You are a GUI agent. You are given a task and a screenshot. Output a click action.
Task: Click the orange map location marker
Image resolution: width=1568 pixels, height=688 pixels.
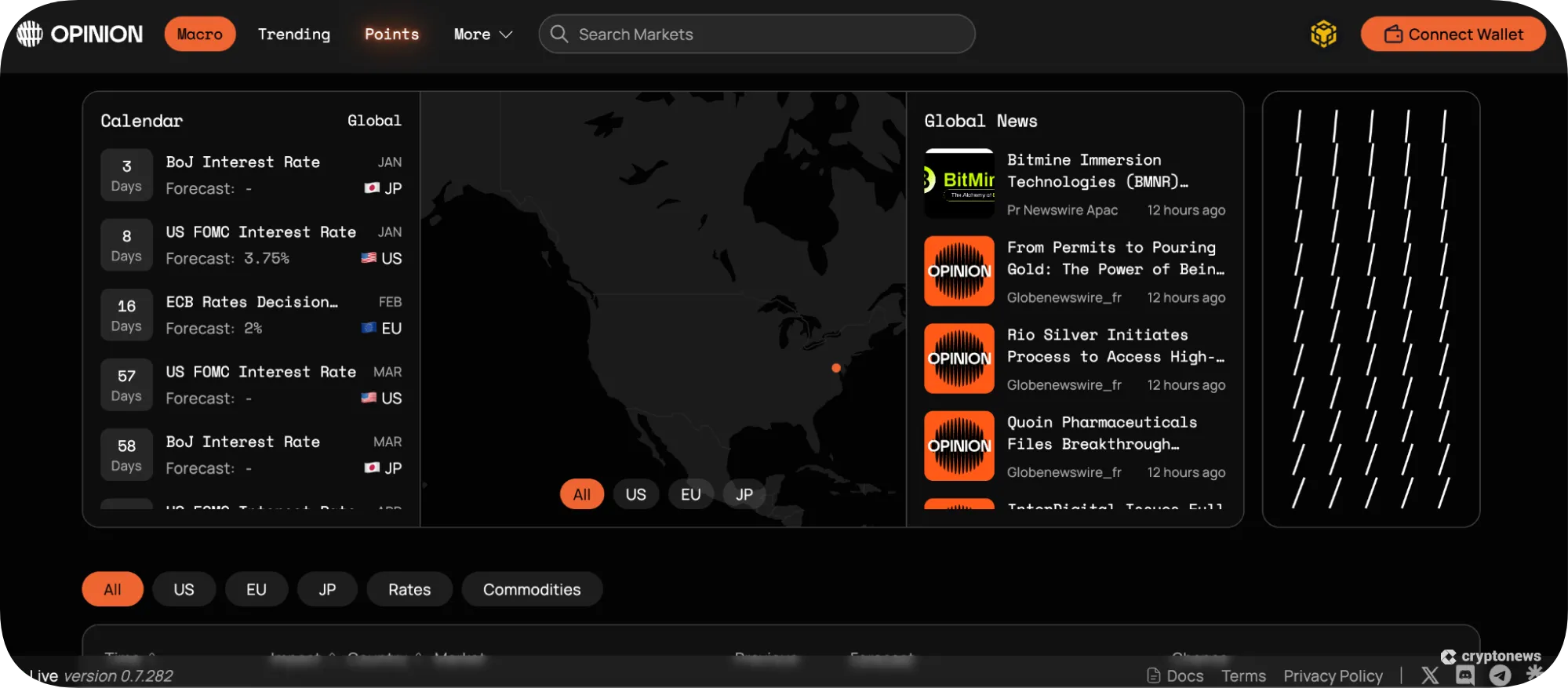point(836,368)
